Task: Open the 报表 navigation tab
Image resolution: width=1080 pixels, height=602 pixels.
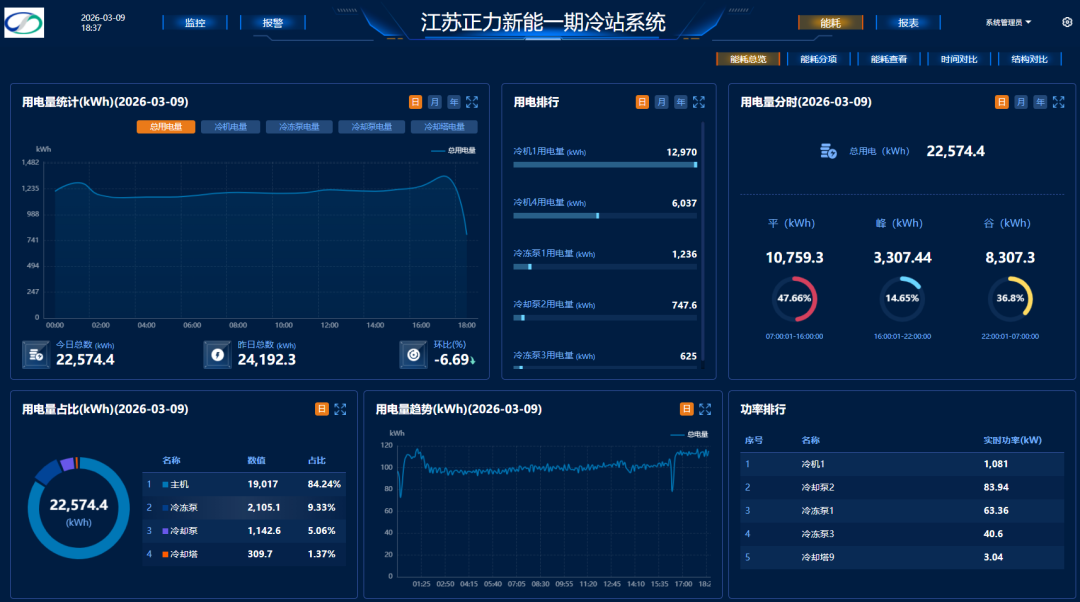Action: point(908,23)
